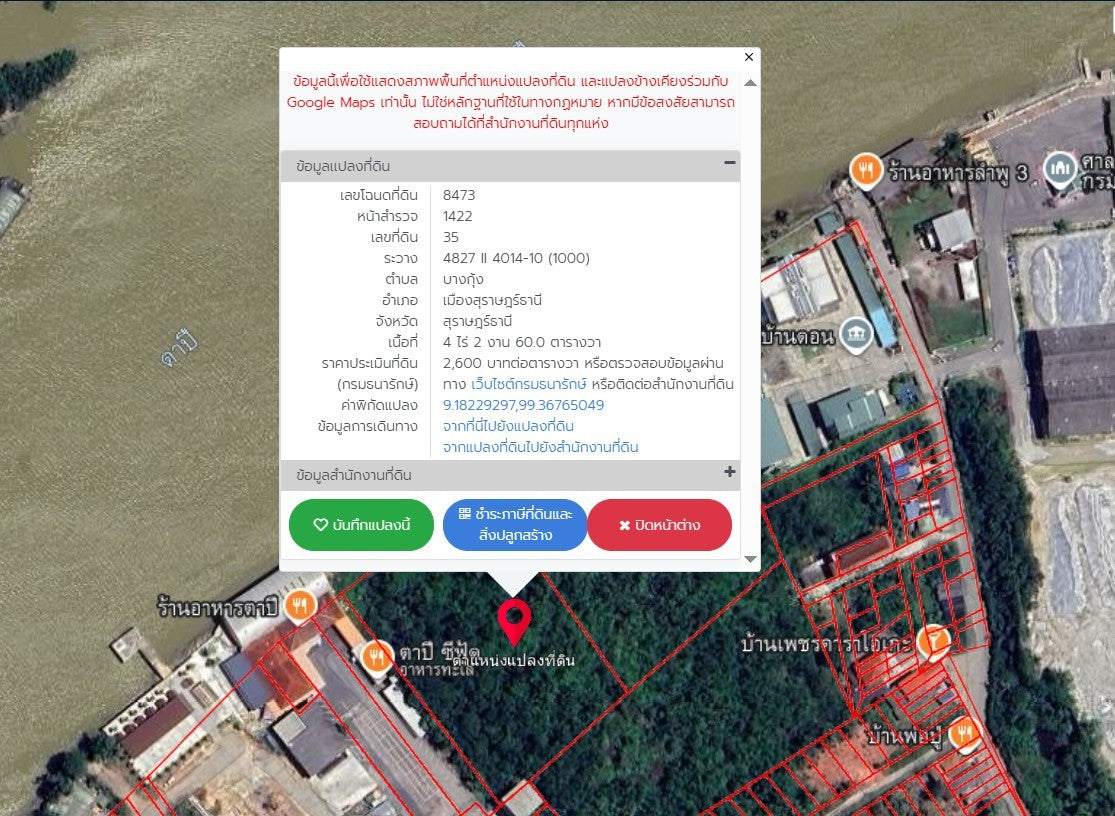Close the popup with the X icon
The image size is (1115, 816).
749,58
